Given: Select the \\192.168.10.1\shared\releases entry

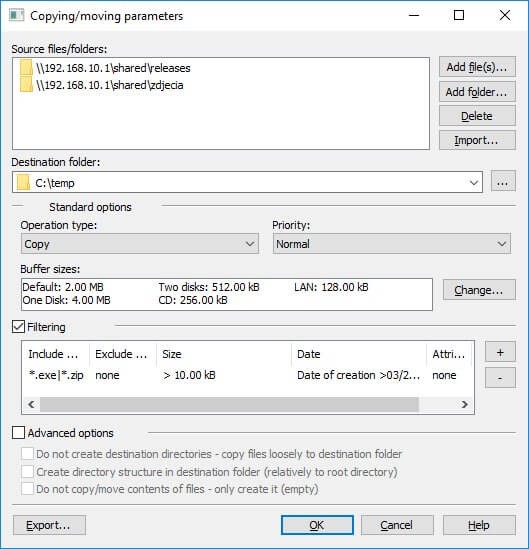Looking at the screenshot, I should (113, 68).
